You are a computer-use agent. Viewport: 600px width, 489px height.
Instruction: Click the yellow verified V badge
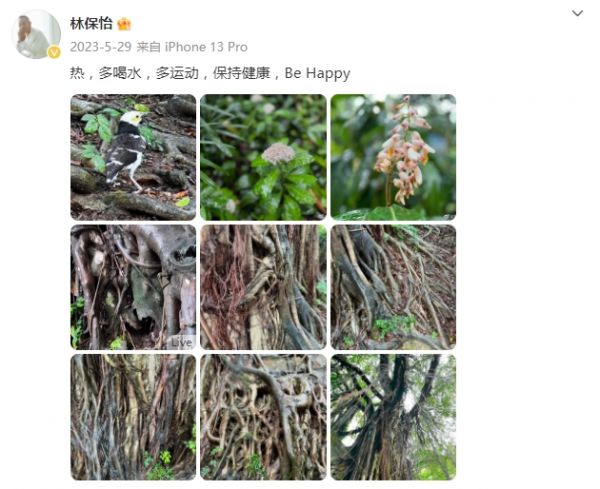(x=54, y=52)
